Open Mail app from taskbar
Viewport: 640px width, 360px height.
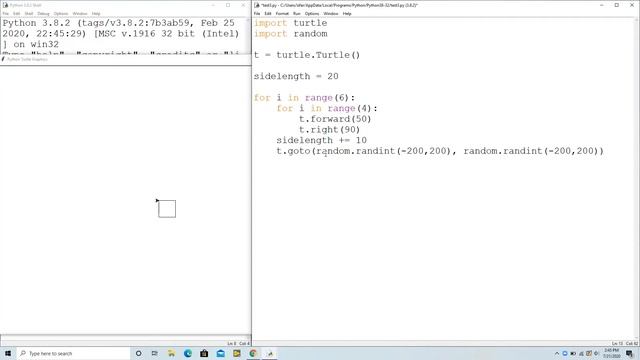[x=220, y=353]
